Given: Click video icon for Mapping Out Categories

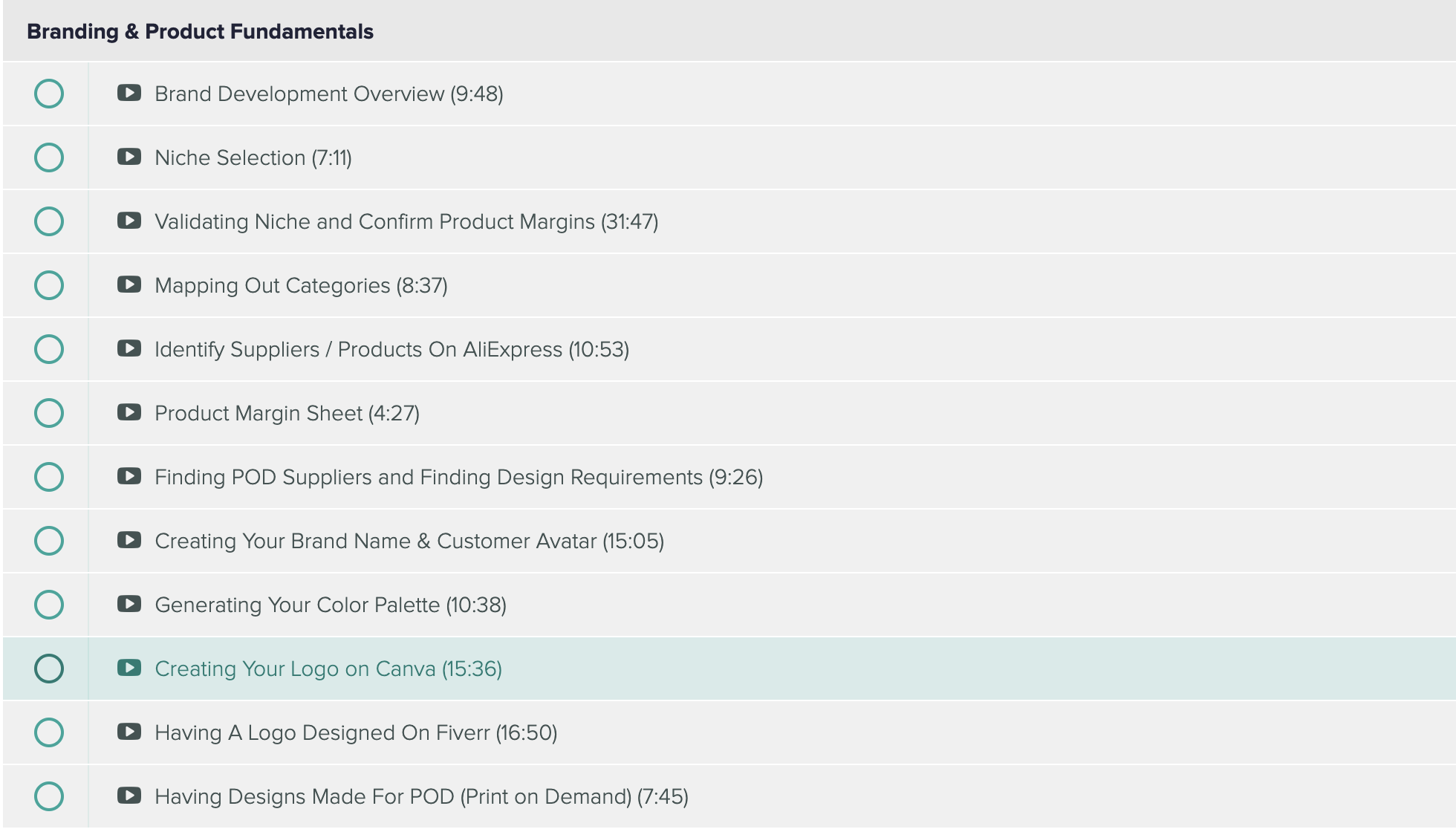Looking at the screenshot, I should [129, 285].
